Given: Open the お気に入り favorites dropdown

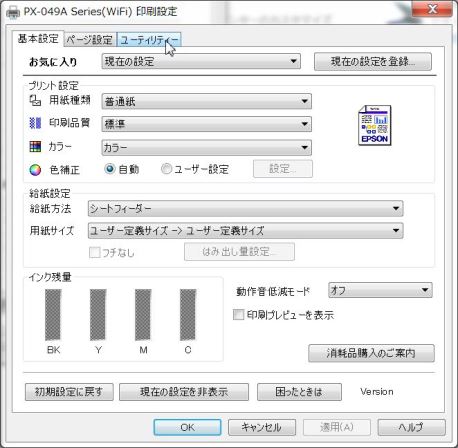Looking at the screenshot, I should (x=201, y=61).
